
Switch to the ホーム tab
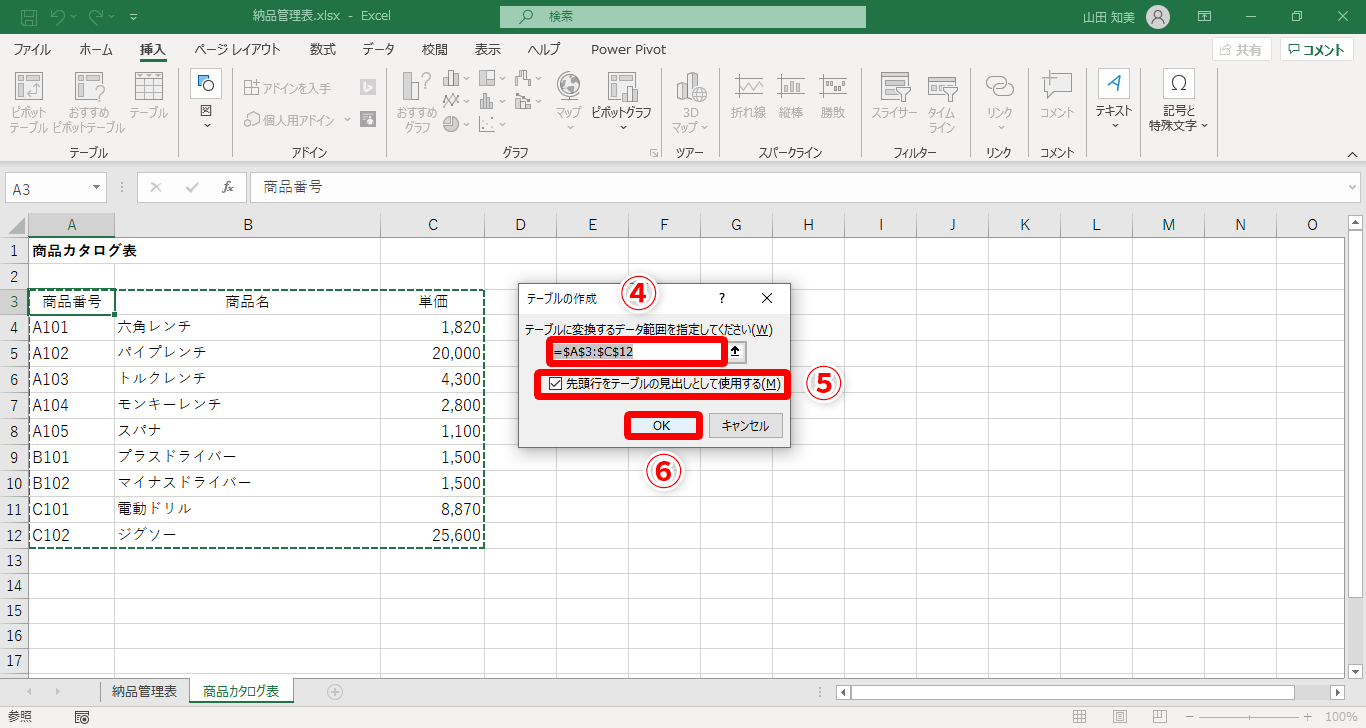96,49
